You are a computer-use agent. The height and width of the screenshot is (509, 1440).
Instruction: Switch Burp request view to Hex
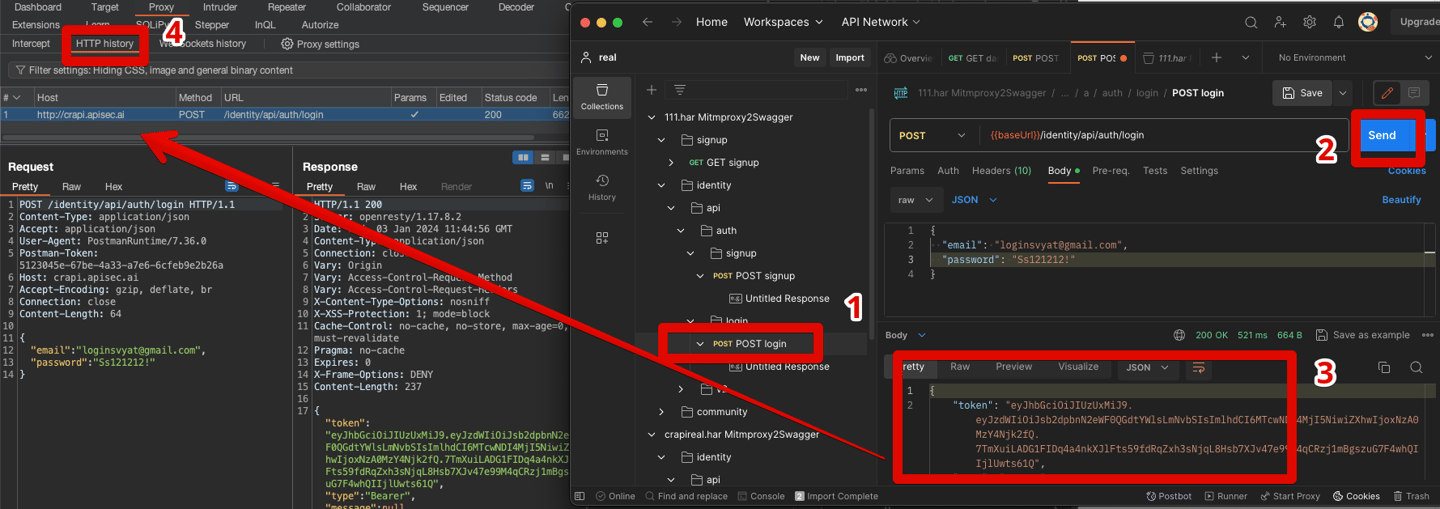pos(114,187)
